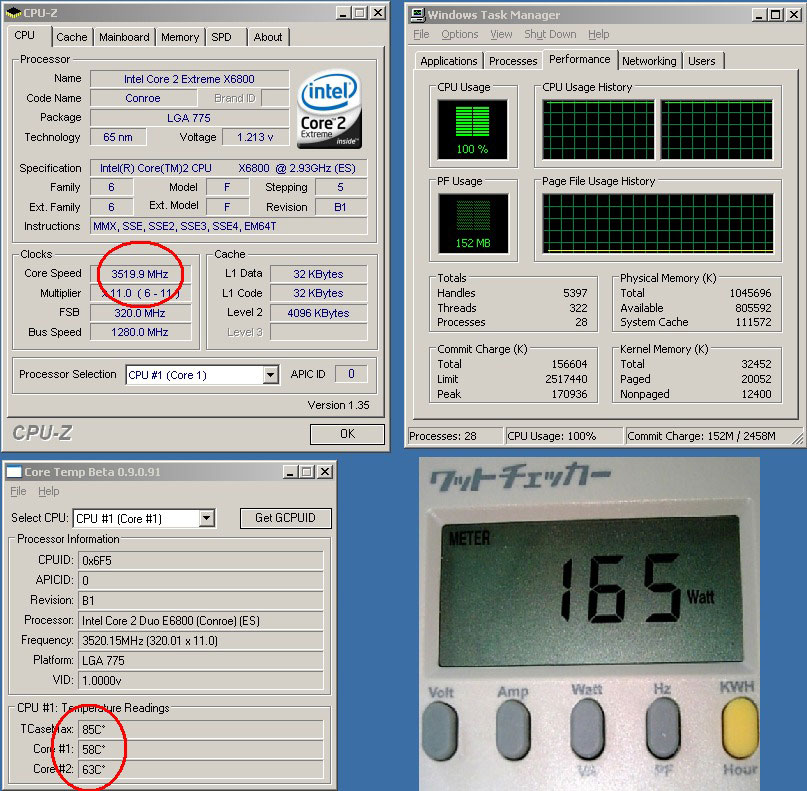Click the Level 2 cache value '4096 KBytes'
807x791 pixels.
[x=318, y=313]
